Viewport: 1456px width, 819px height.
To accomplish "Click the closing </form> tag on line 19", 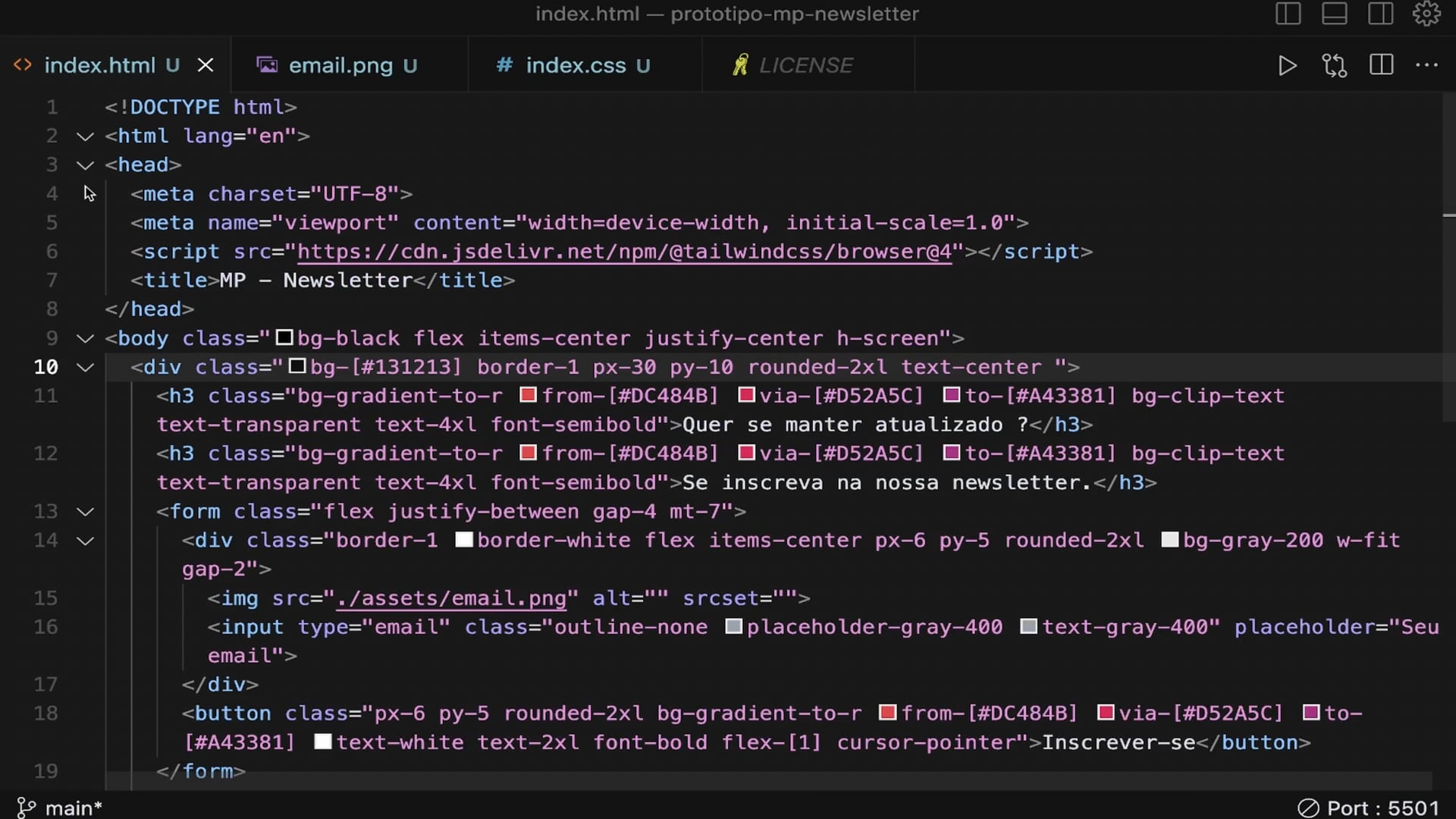I will [x=201, y=771].
